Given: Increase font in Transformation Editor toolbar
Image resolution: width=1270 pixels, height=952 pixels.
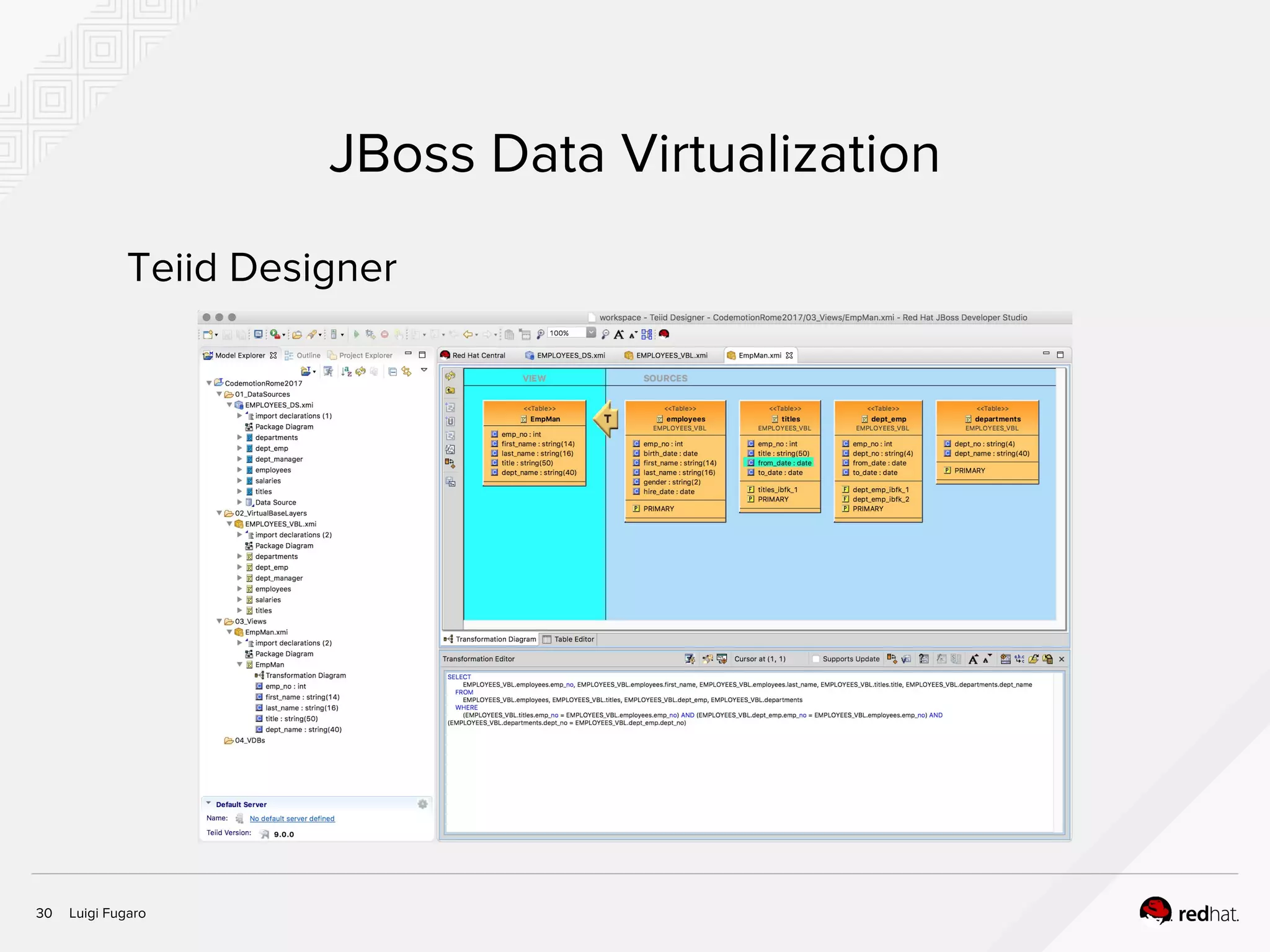Looking at the screenshot, I should [974, 659].
